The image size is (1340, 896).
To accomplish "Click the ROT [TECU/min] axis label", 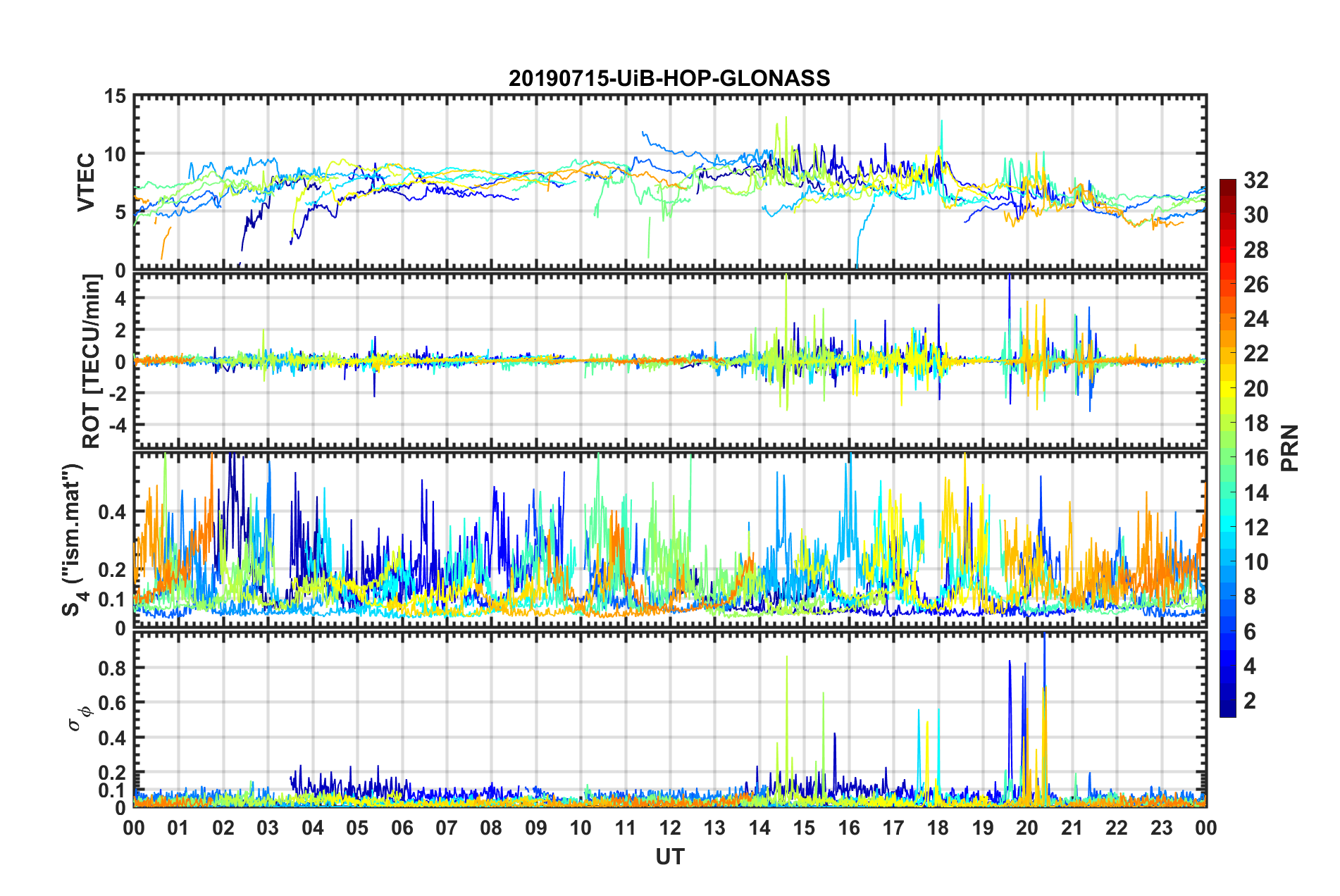I will tap(92, 361).
